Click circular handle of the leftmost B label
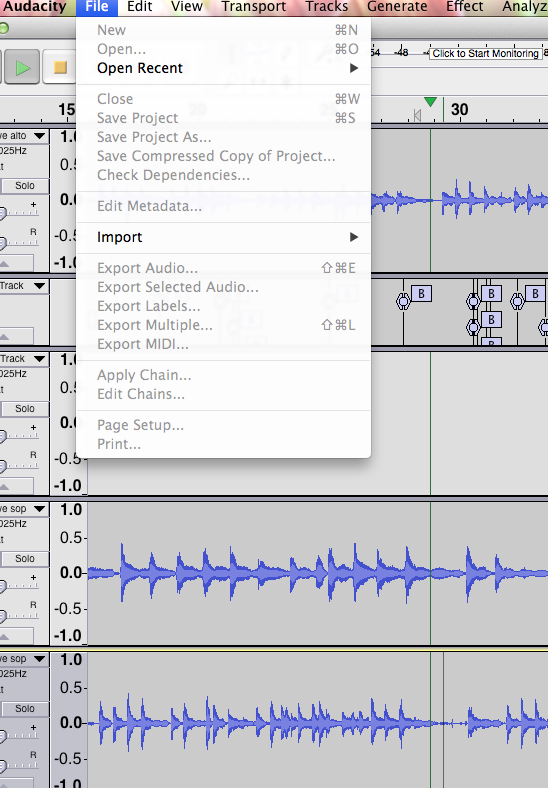548x788 pixels. coord(403,301)
